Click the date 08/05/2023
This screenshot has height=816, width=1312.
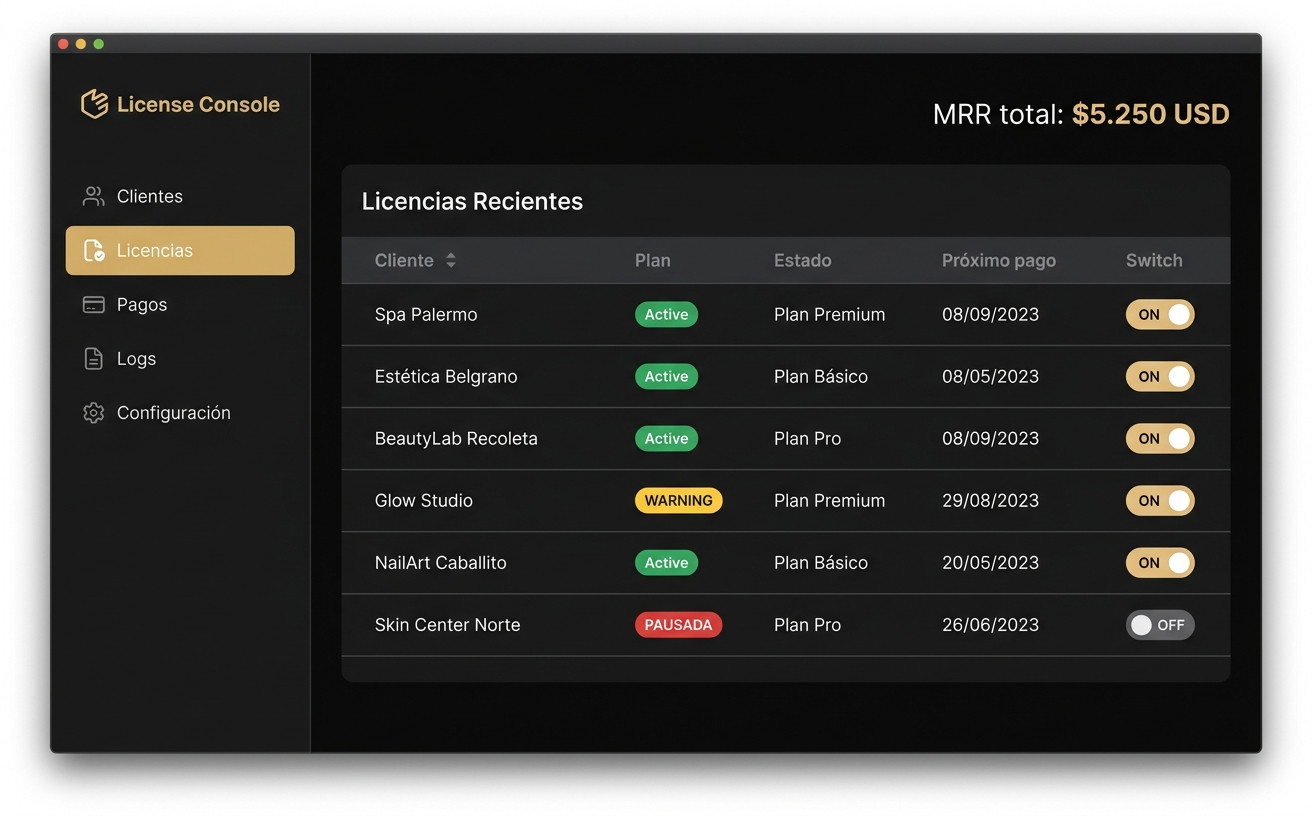pos(990,376)
